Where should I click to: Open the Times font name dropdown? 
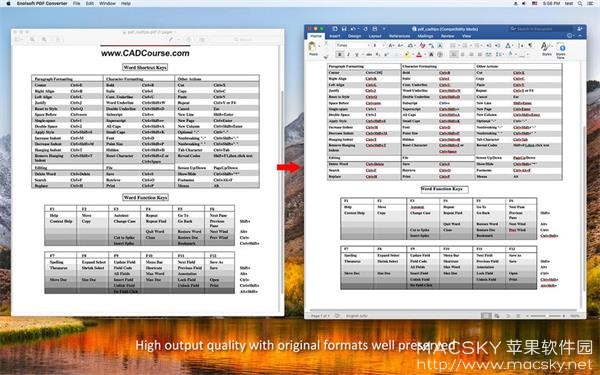tap(352, 45)
